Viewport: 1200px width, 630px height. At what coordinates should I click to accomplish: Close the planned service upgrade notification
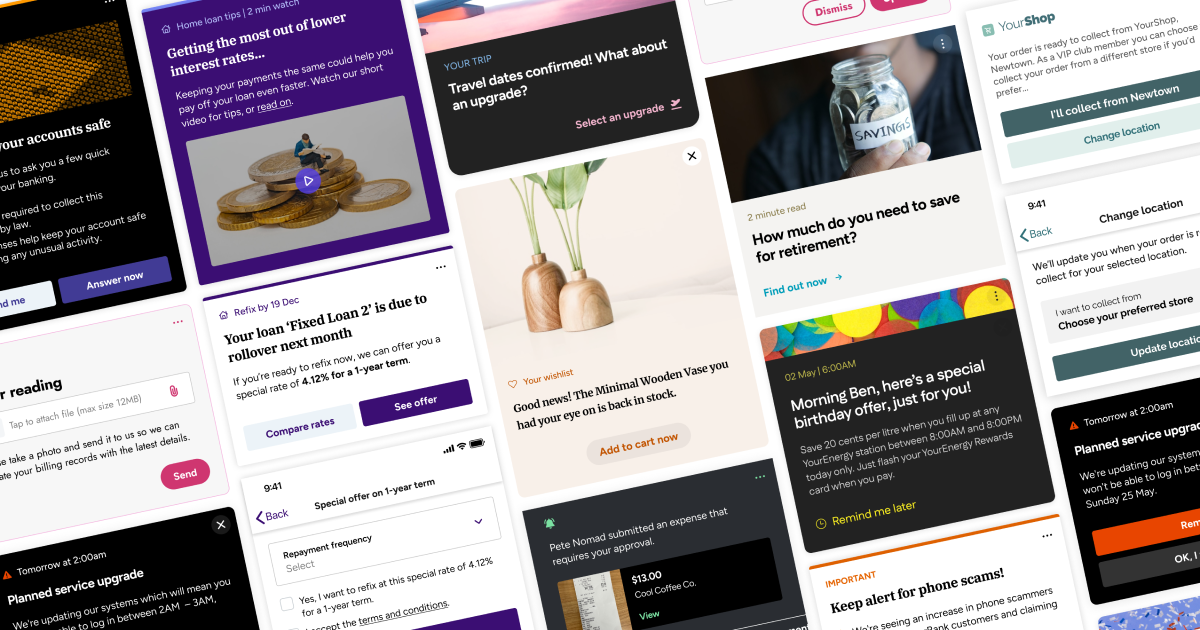point(220,526)
